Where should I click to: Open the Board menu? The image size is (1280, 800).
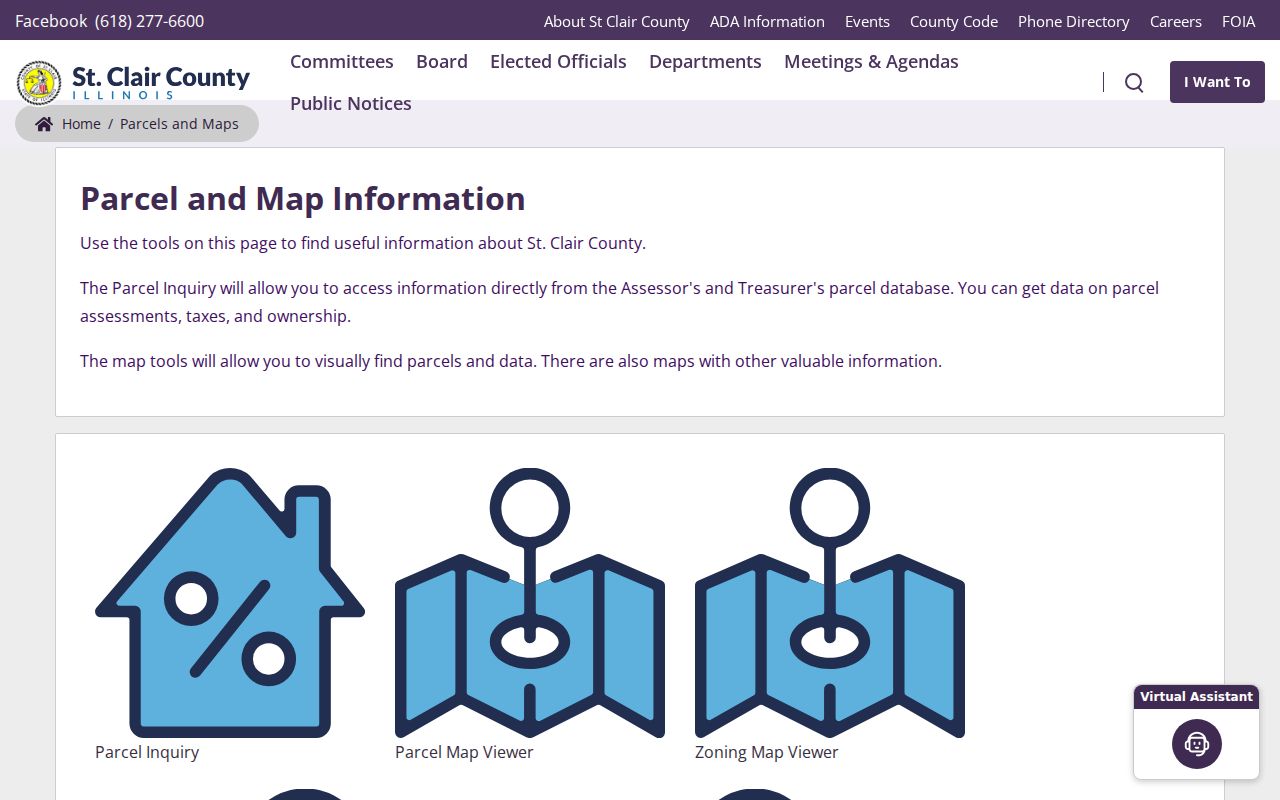(442, 61)
